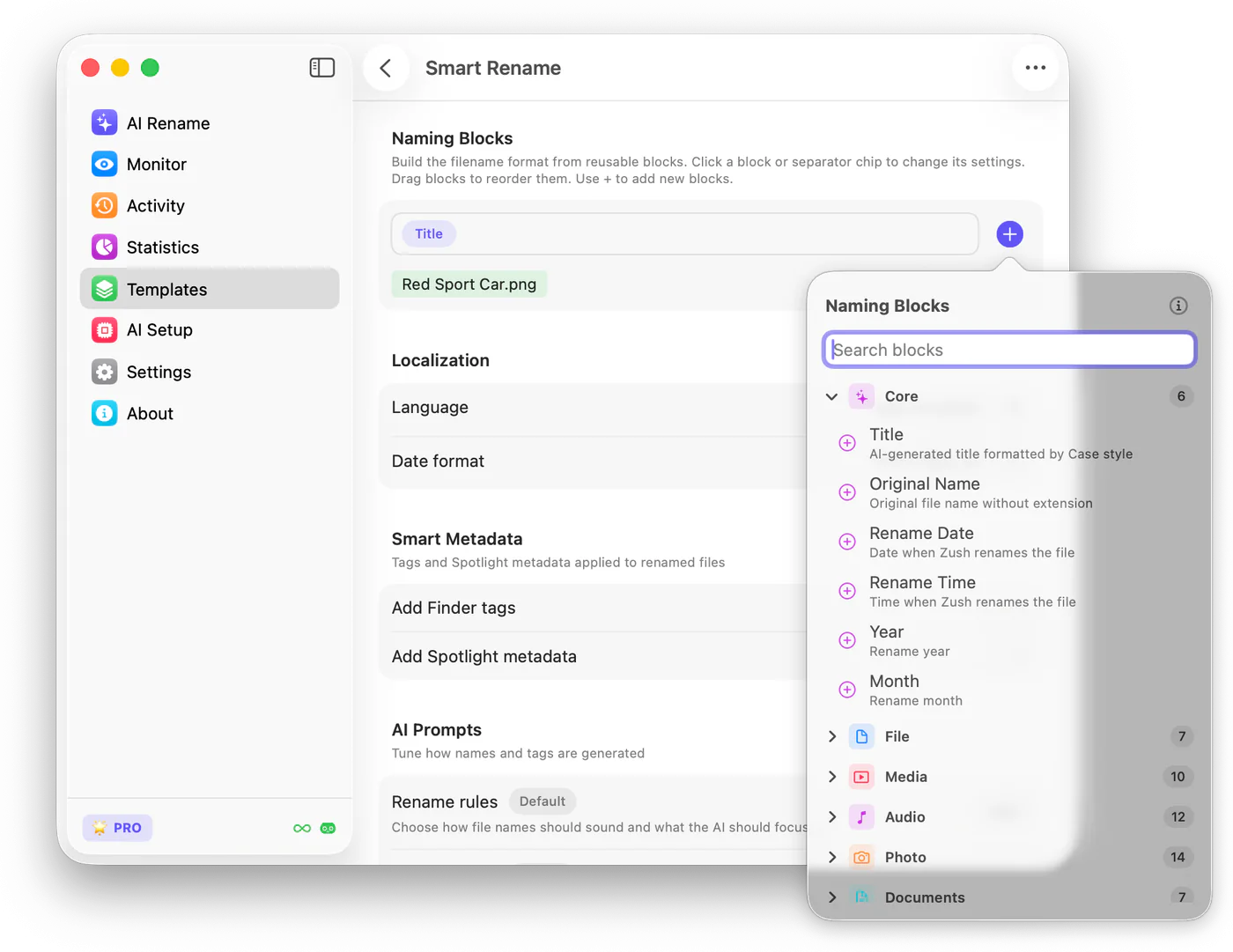Click the PRO badge button

[118, 828]
